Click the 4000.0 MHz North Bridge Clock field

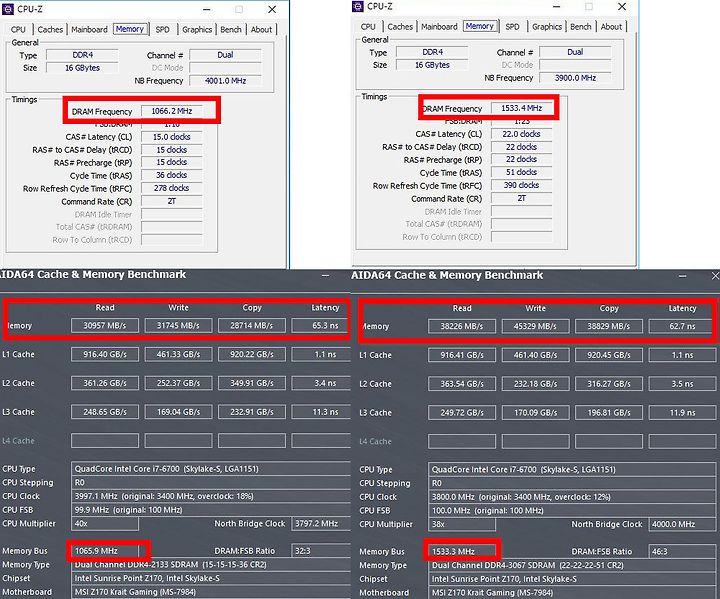click(682, 525)
